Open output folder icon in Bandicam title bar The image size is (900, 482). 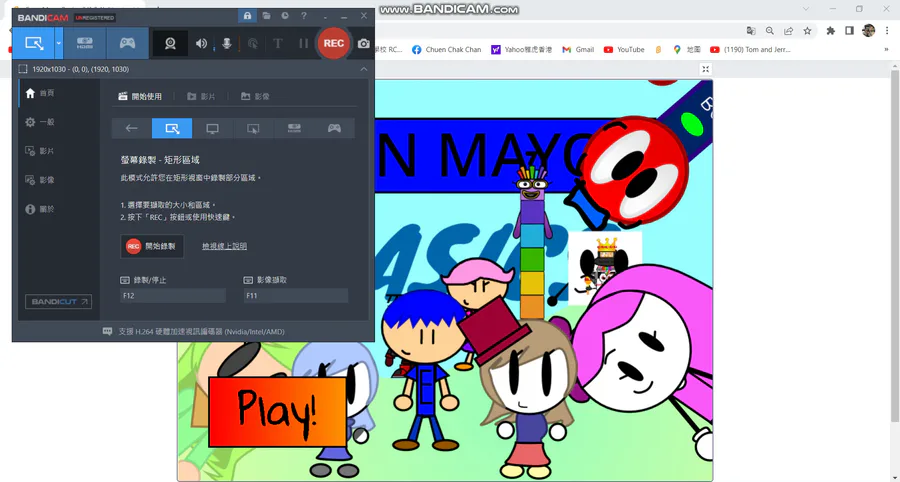266,16
